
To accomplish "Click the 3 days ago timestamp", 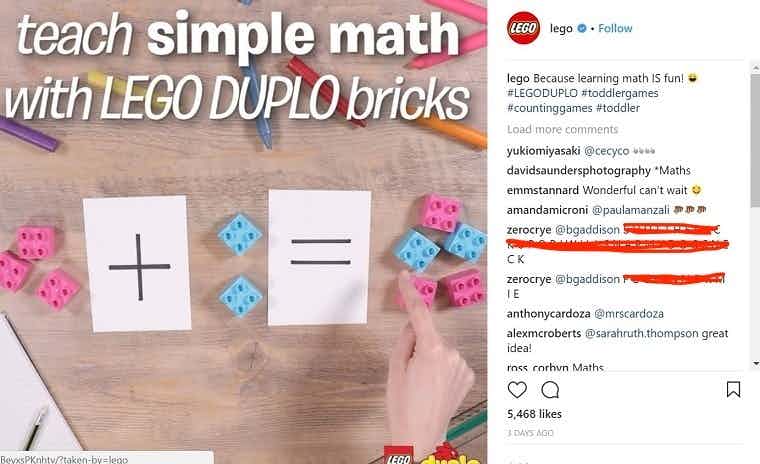I will [530, 433].
